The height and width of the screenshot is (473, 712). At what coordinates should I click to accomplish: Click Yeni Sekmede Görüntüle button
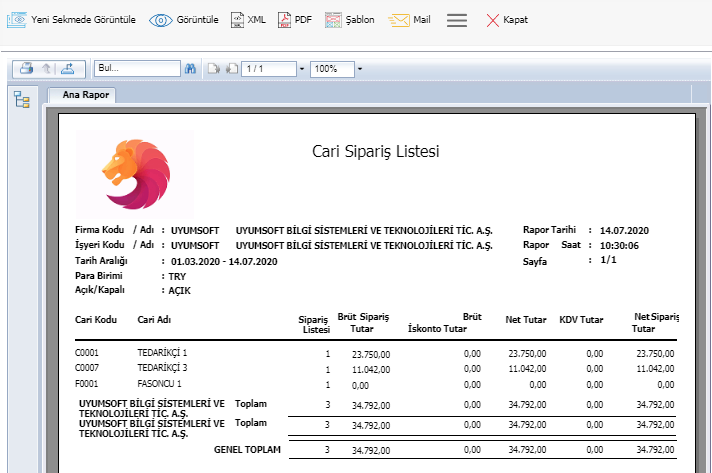(x=71, y=20)
